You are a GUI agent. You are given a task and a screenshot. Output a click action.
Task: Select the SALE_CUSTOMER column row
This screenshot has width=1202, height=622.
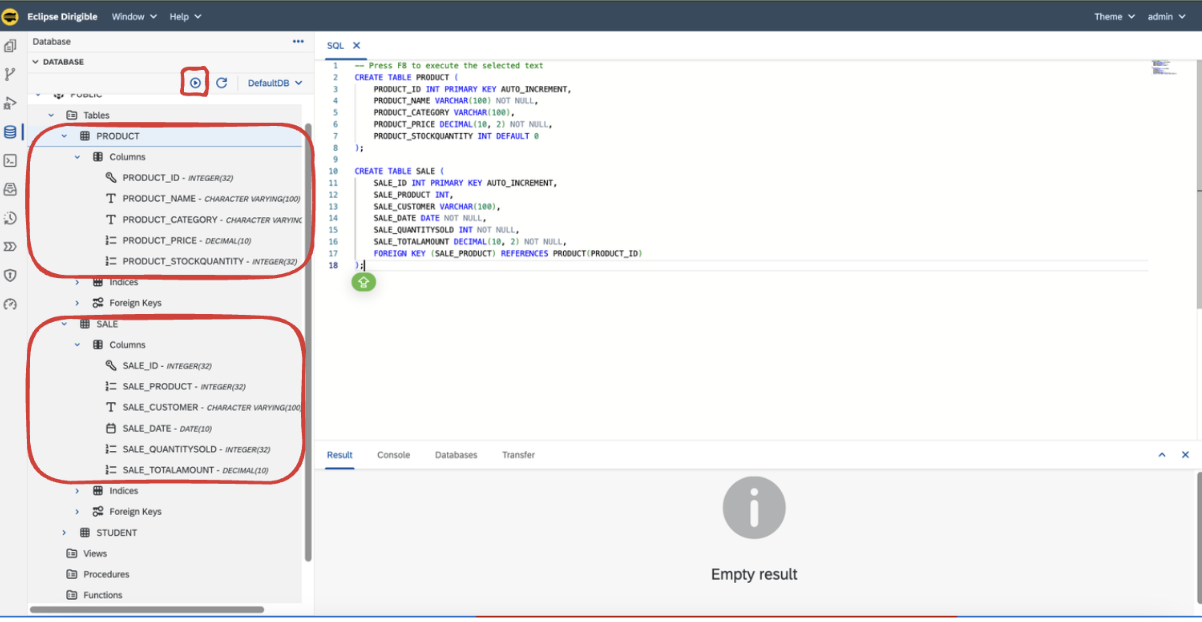(165, 408)
